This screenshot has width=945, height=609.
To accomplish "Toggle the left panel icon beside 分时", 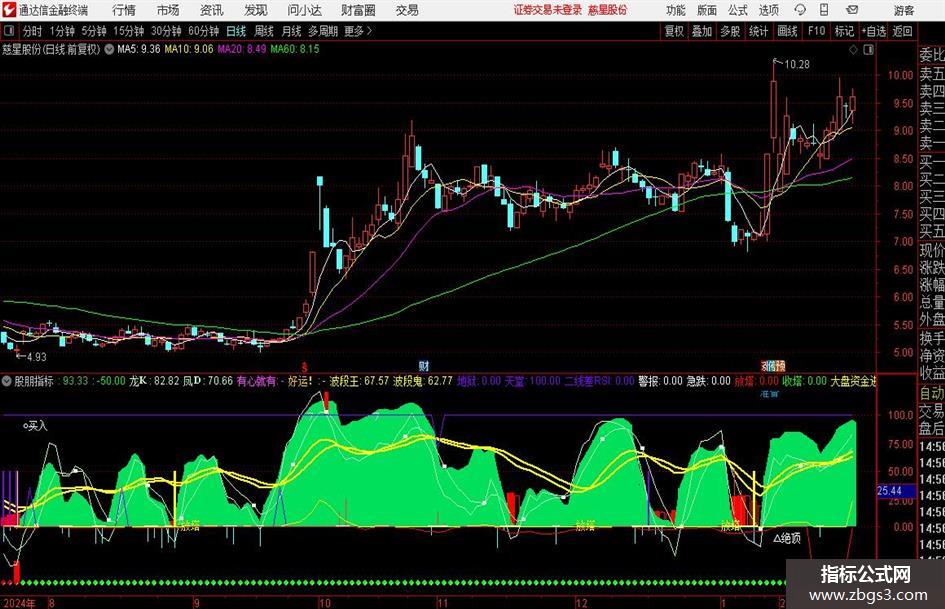I will (8, 31).
